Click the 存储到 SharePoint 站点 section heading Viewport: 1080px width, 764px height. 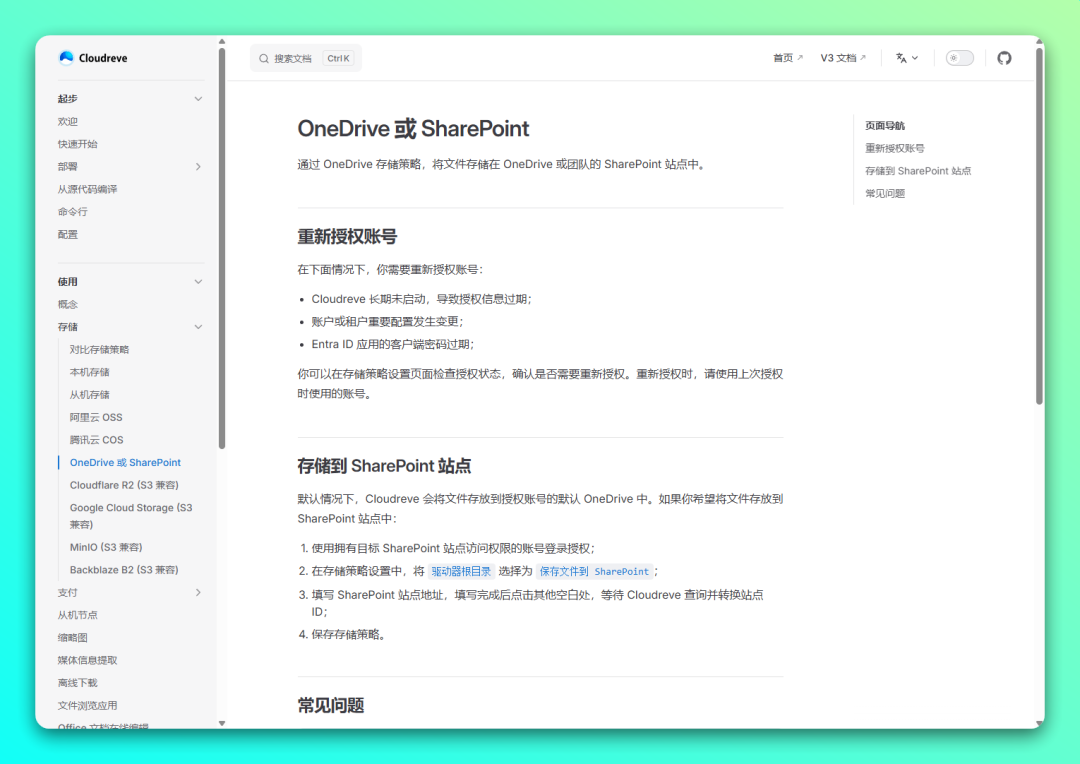[384, 466]
